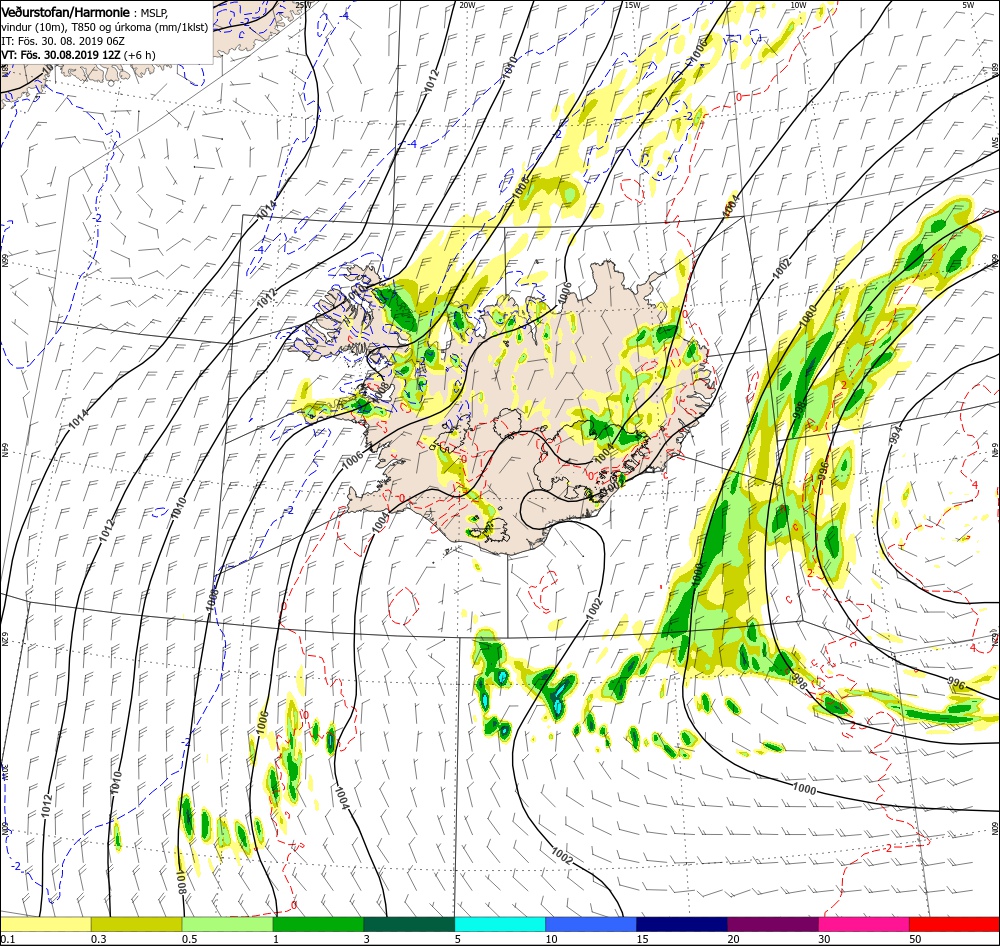Select the dark green 3 mm legend swatch
The image size is (1000, 946).
(409, 924)
